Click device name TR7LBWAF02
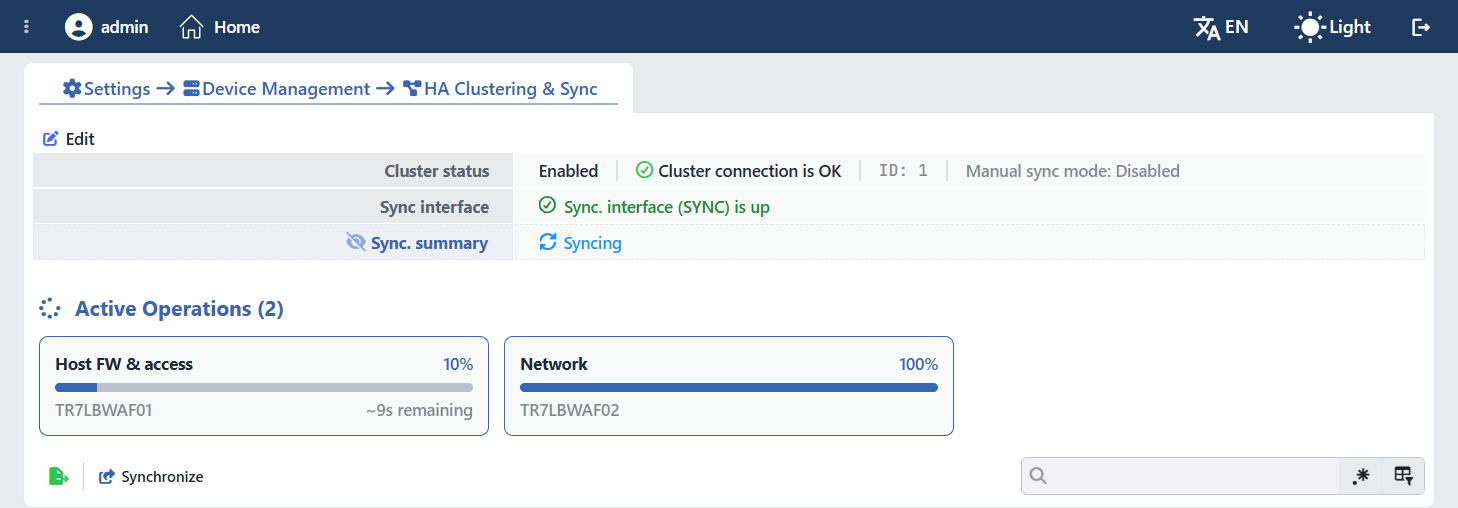The image size is (1458, 508). 570,410
